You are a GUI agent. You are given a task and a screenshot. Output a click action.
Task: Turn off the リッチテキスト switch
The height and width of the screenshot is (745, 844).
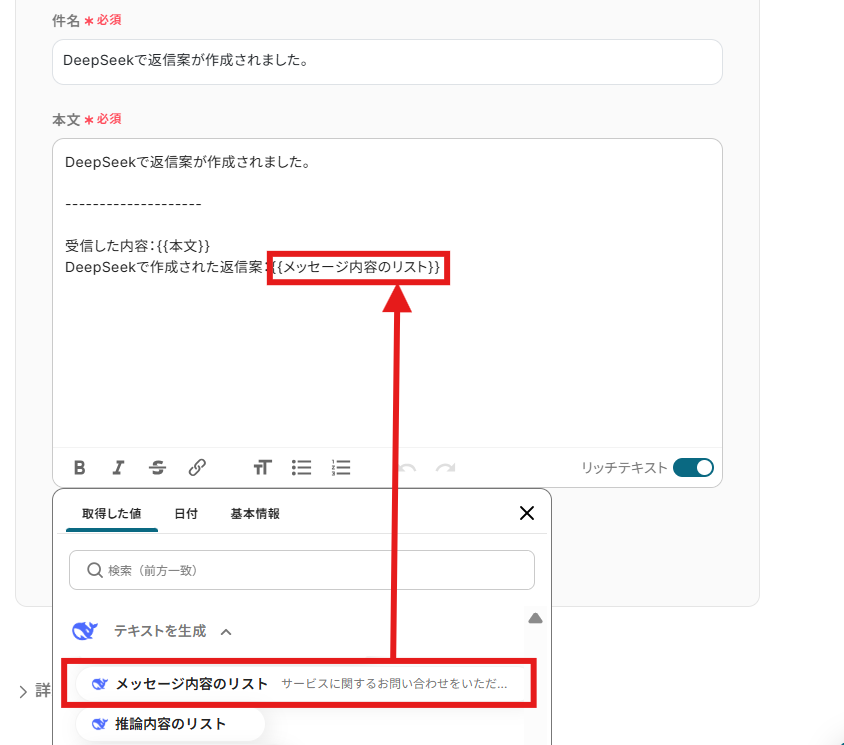[693, 467]
